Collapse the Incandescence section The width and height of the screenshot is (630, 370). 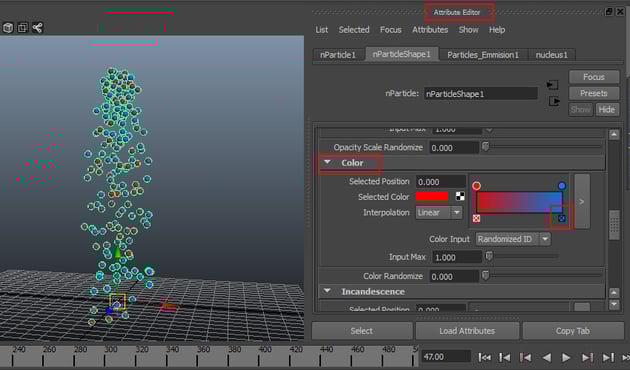[x=328, y=291]
